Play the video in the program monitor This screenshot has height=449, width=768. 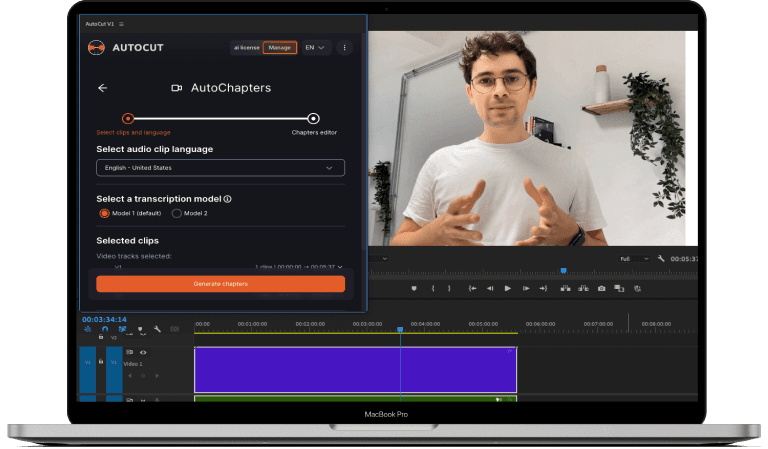tap(508, 289)
